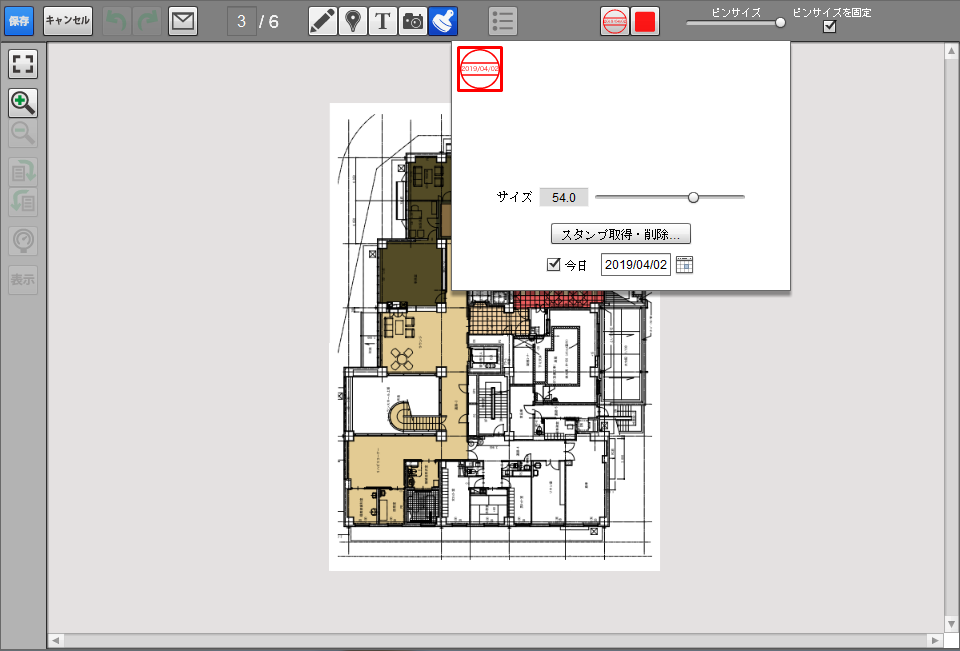Click the envelope mail icon
The width and height of the screenshot is (960, 651).
(182, 21)
